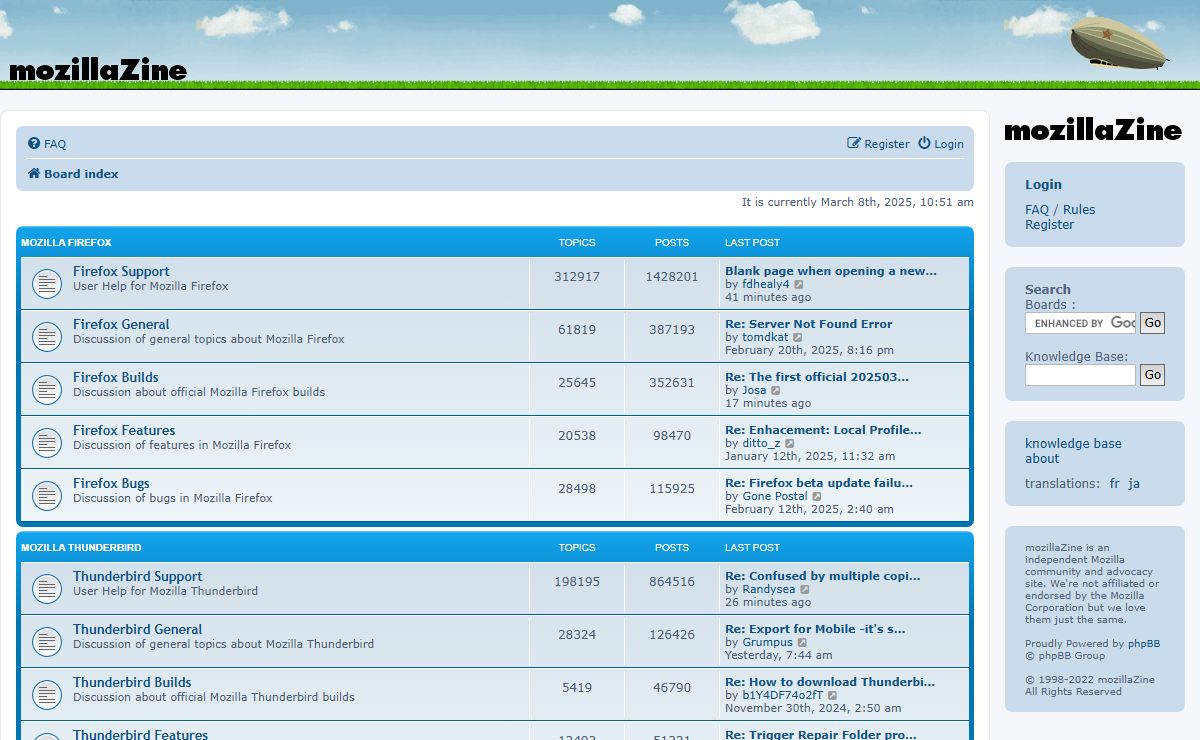1200x740 pixels.
Task: Open the Firefox Features forum
Action: [x=124, y=430]
